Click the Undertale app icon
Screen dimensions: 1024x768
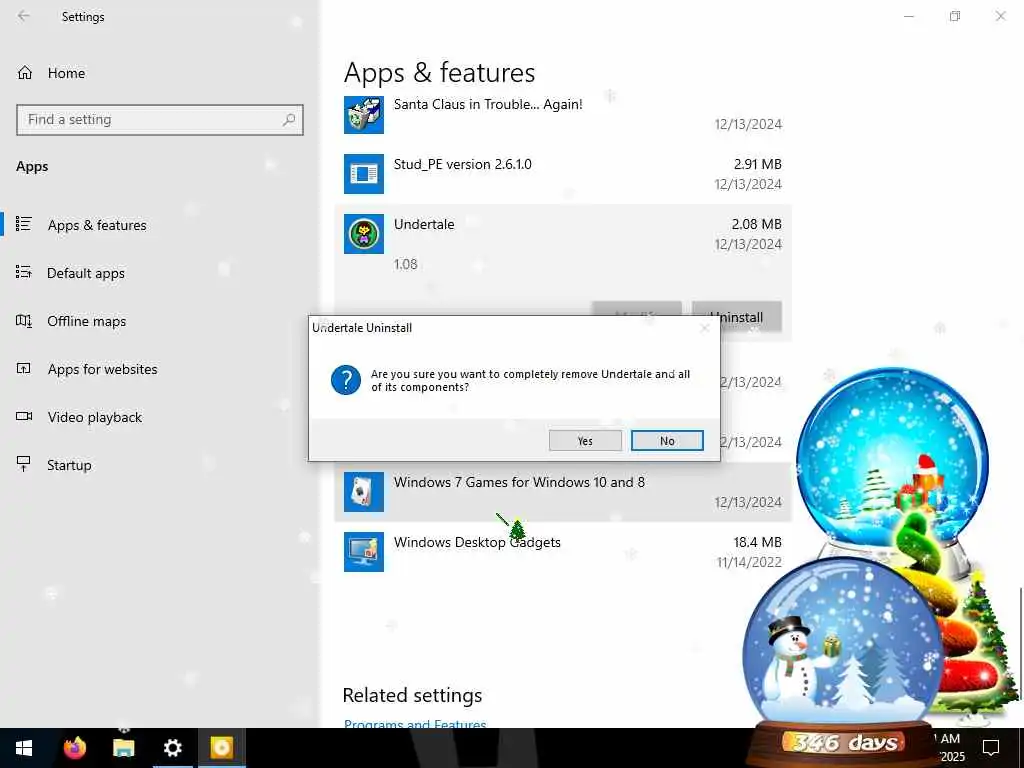click(364, 234)
